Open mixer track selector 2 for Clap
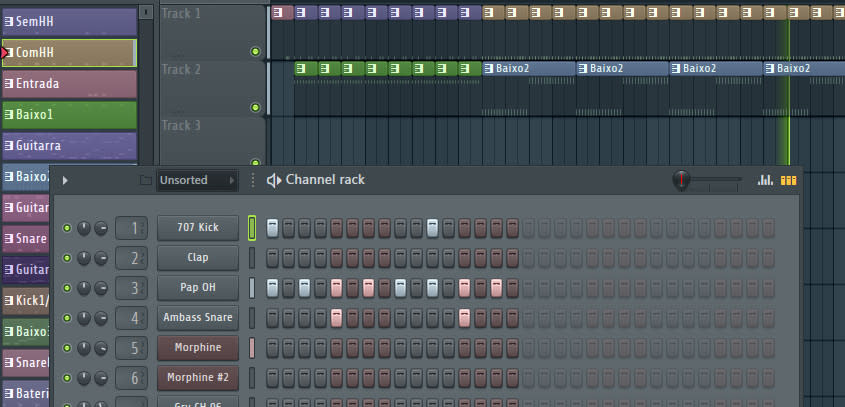Image resolution: width=845 pixels, height=407 pixels. point(131,258)
